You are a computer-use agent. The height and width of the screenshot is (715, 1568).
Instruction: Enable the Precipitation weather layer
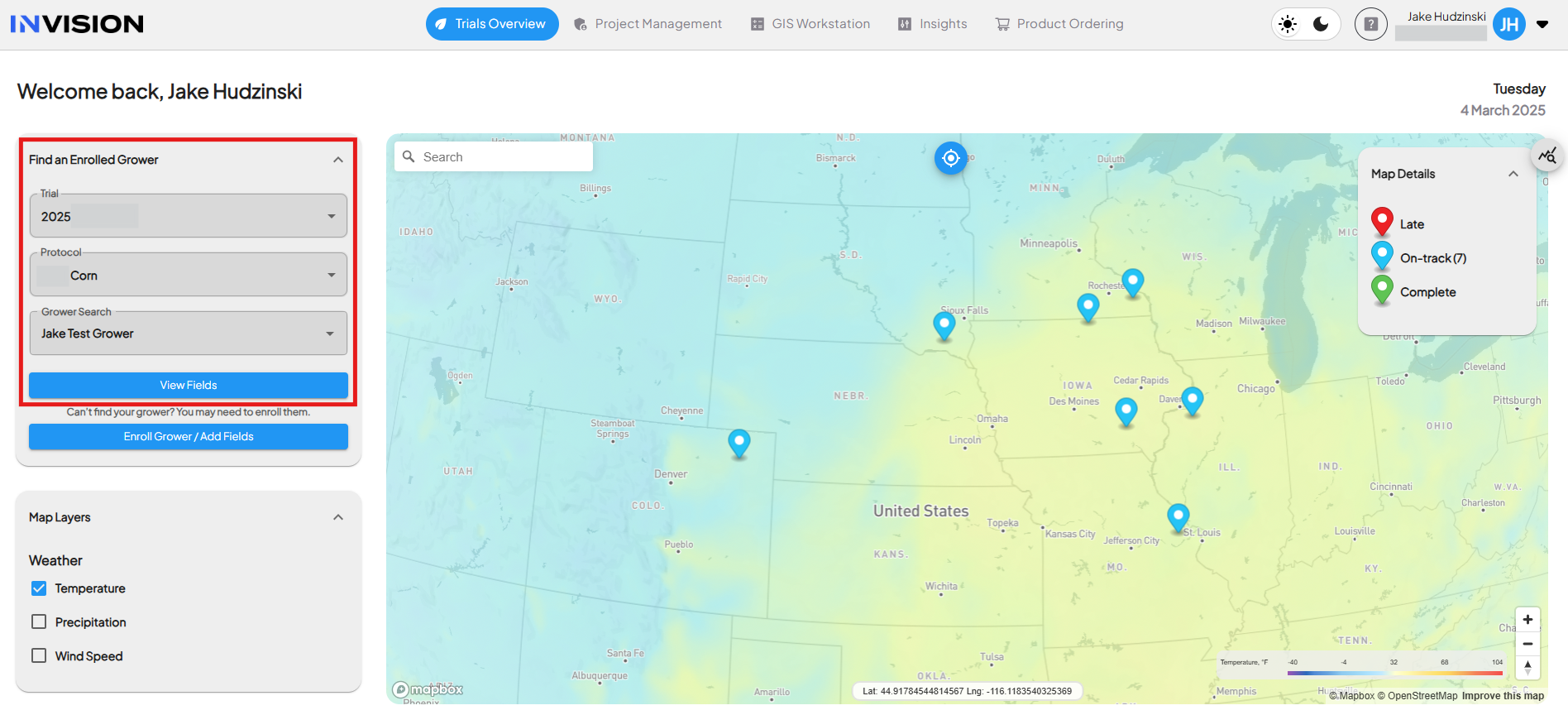[x=39, y=622]
